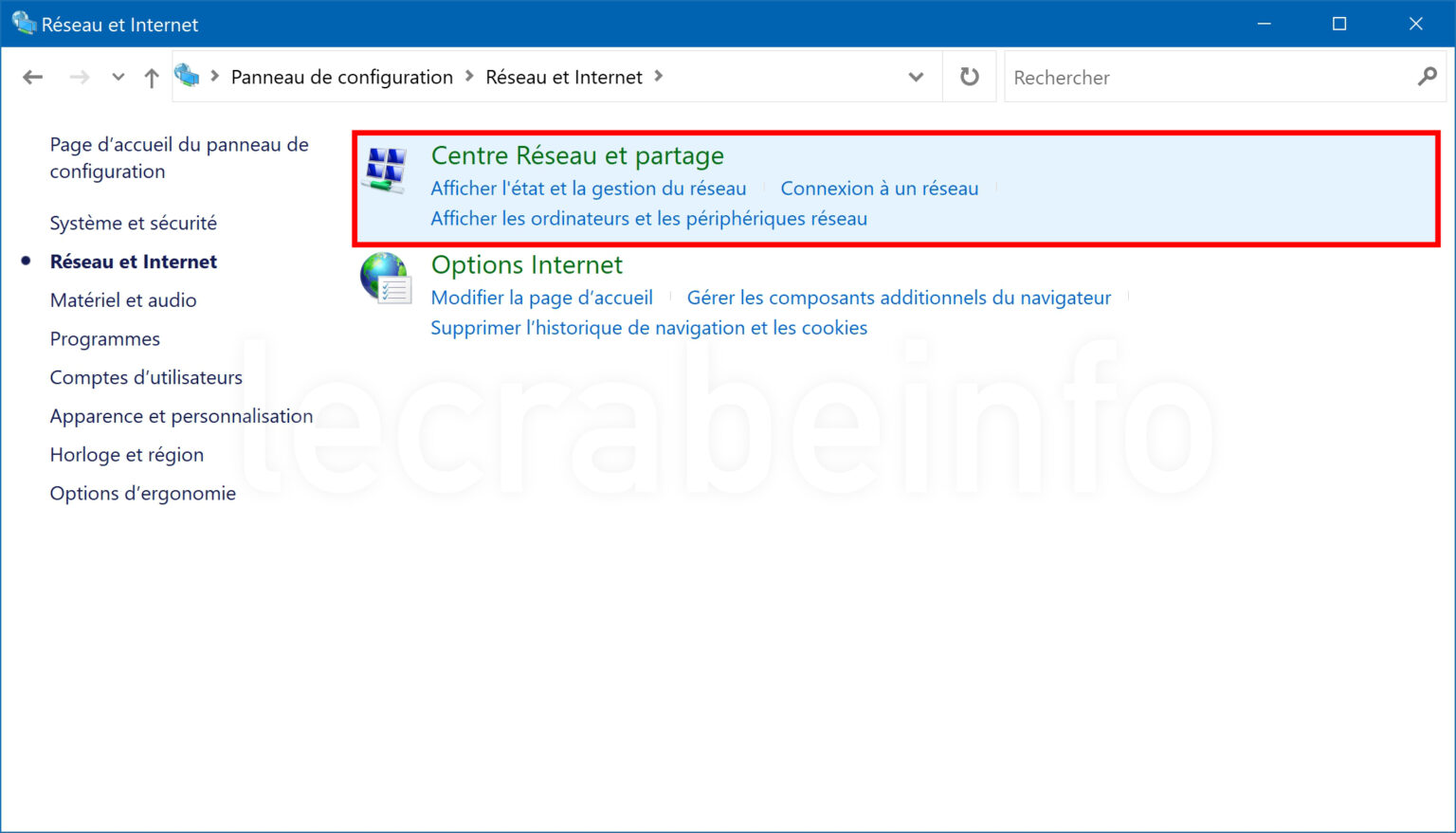
Task: Select Panneau de configuration in the breadcrumb
Action: [x=341, y=77]
